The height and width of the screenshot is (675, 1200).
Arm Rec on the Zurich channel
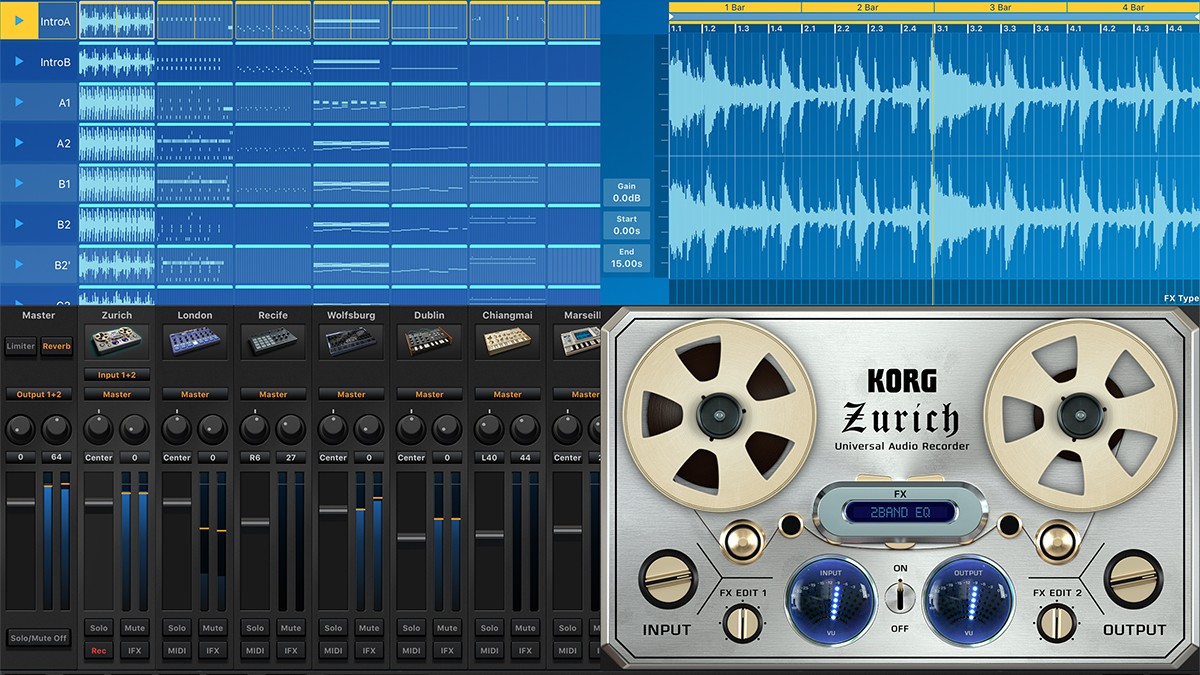click(98, 650)
